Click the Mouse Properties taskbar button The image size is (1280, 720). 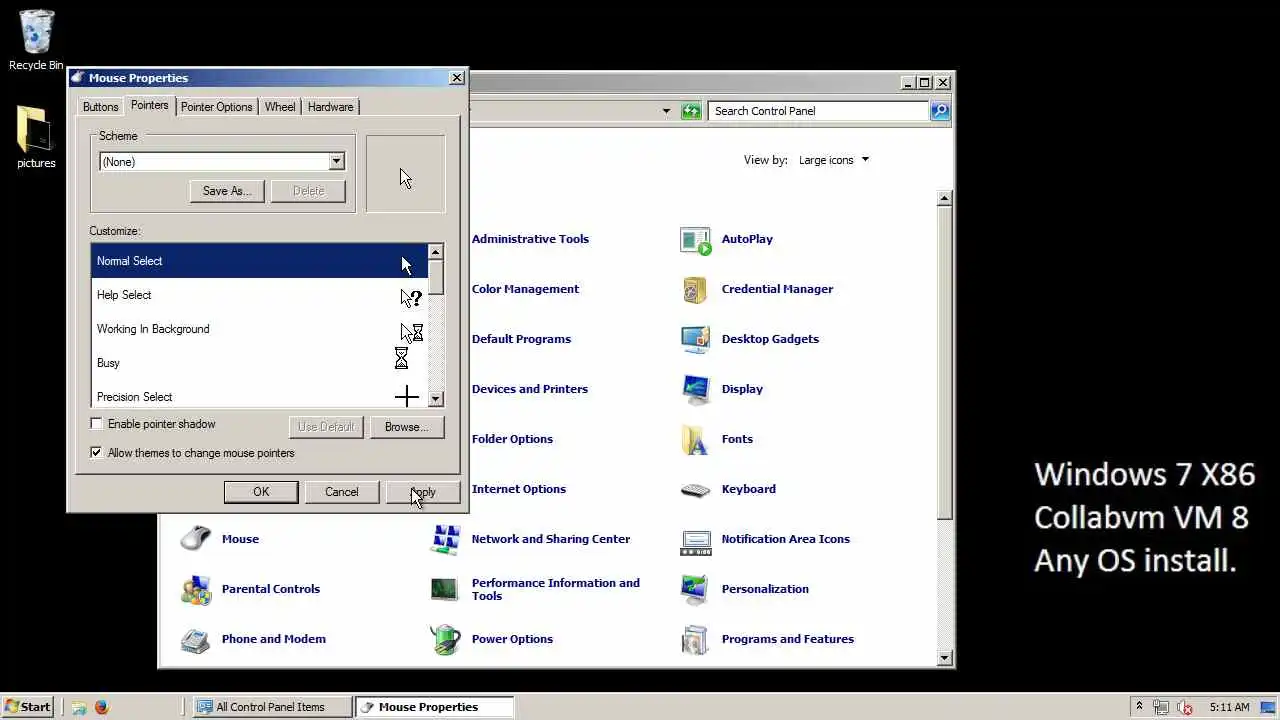[434, 707]
